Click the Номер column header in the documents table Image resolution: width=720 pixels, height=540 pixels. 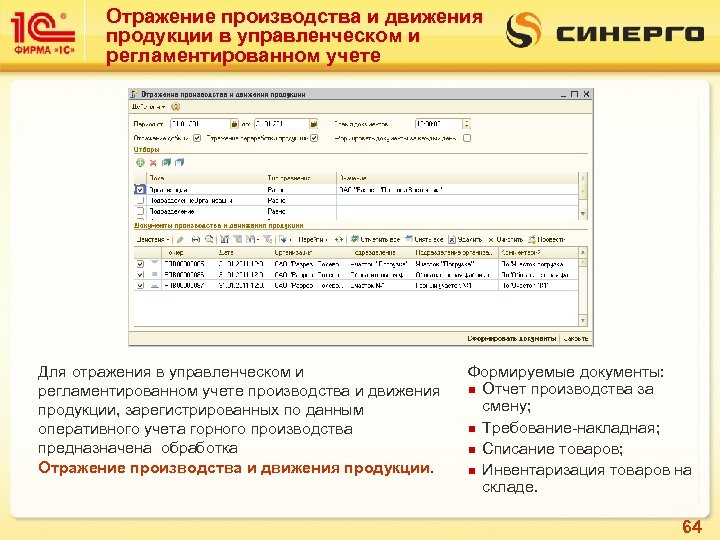click(x=189, y=252)
